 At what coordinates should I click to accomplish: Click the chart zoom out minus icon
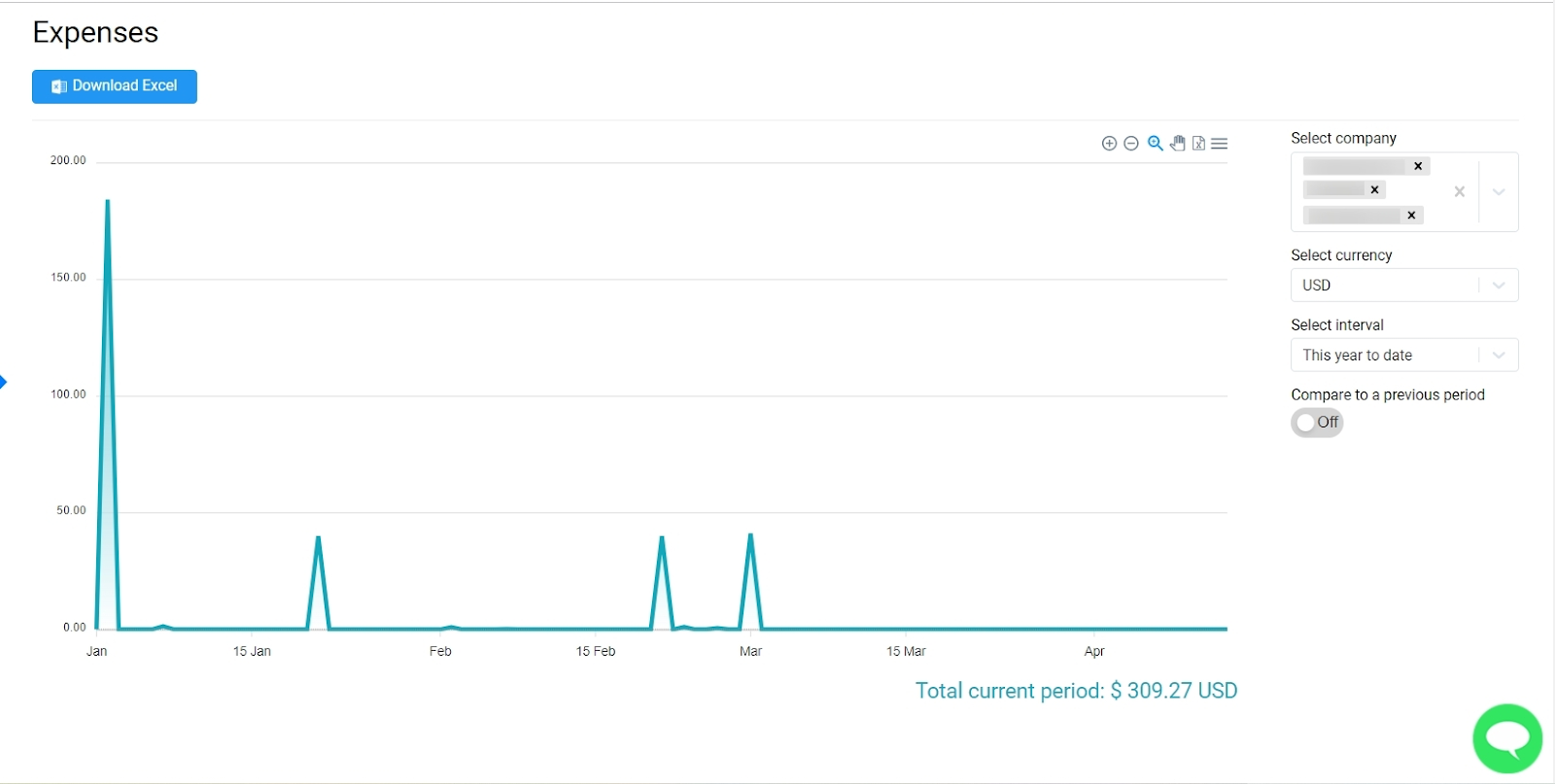1131,144
